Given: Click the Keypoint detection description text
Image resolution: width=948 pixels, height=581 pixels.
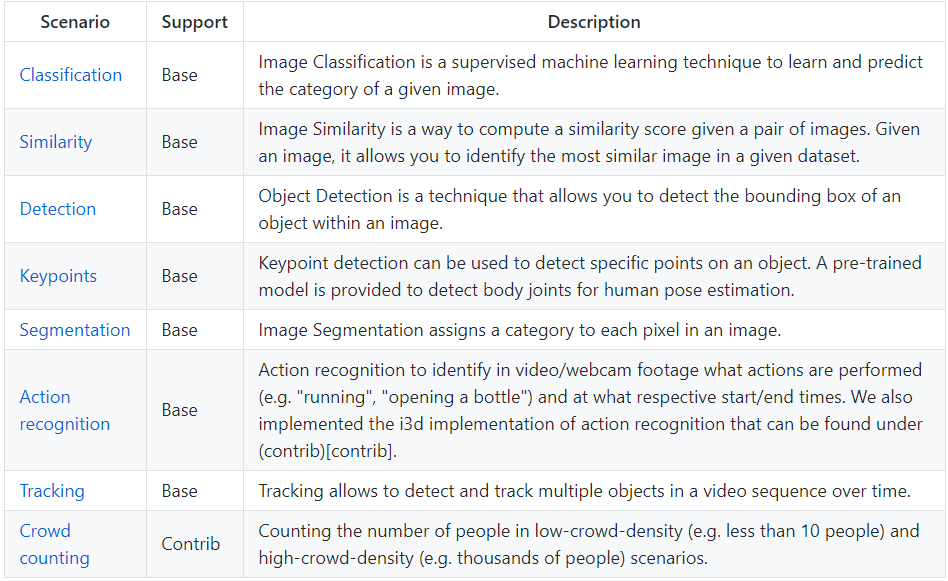Looking at the screenshot, I should [590, 277].
